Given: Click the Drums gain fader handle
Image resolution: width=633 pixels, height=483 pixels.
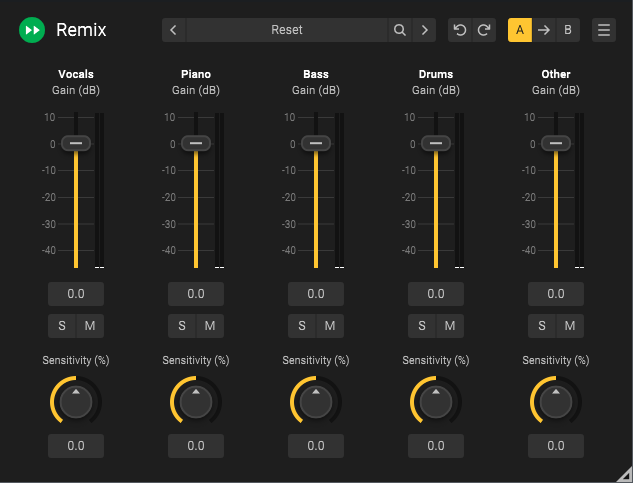Looking at the screenshot, I should pos(436,143).
